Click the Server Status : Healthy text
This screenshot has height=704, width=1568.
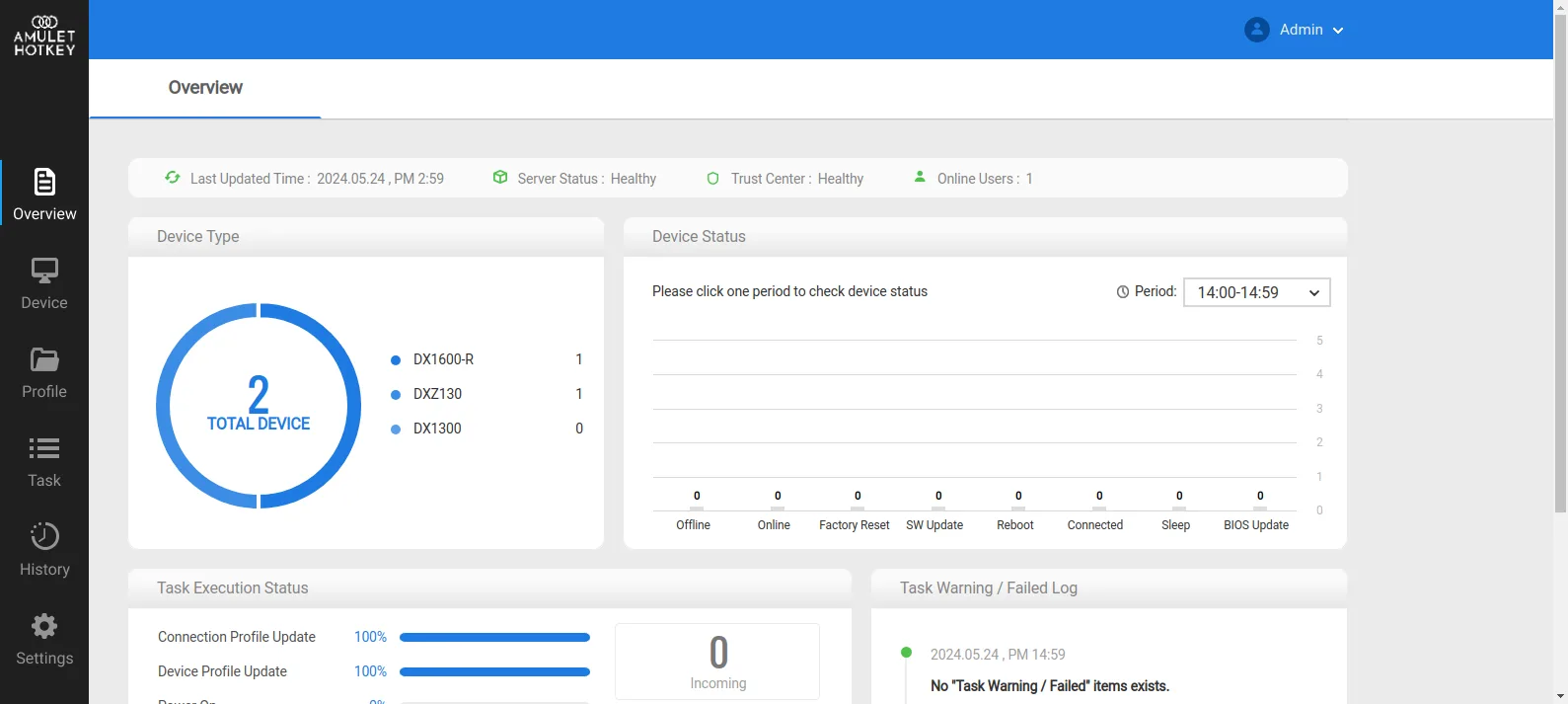click(587, 179)
